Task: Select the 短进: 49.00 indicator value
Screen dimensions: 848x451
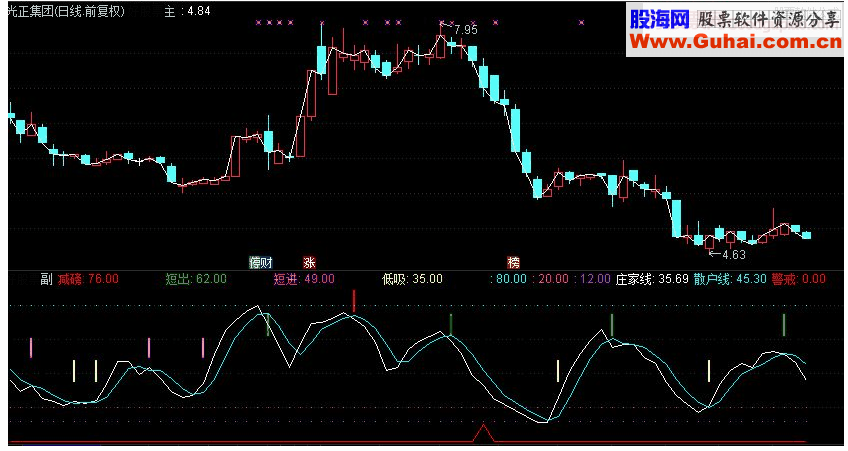Action: (304, 279)
